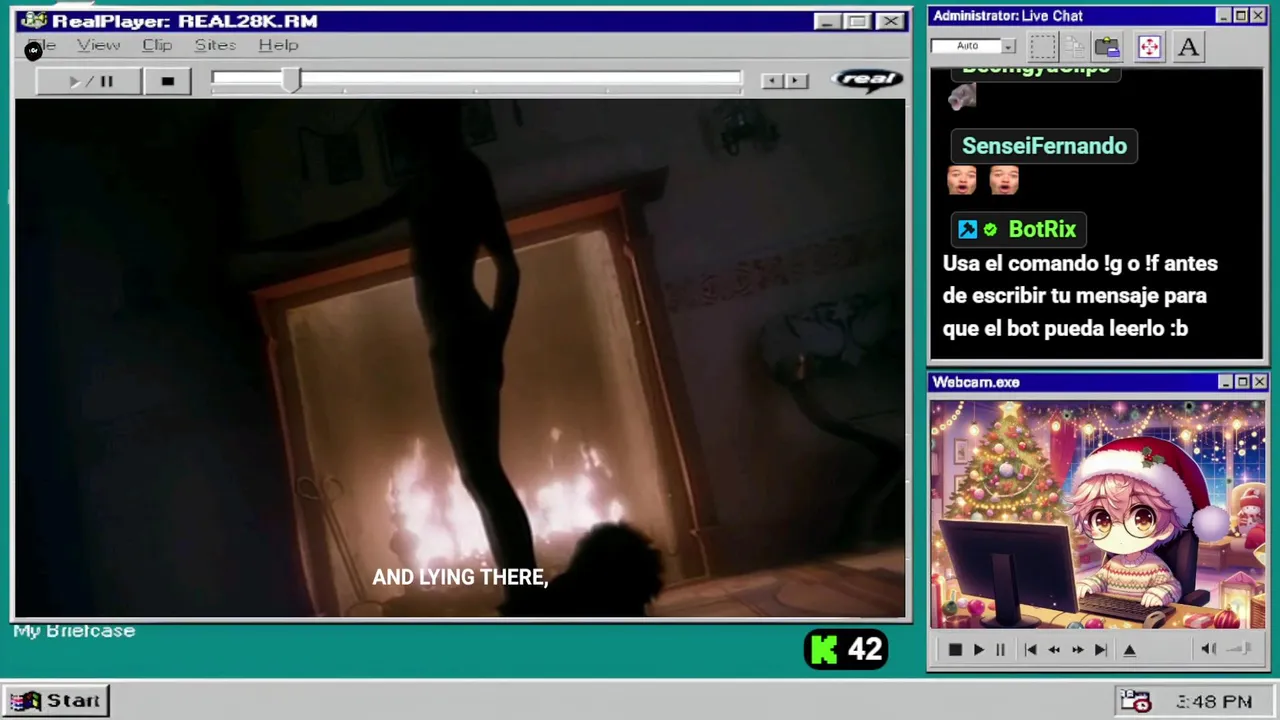Click the webcam skip-to-start button
The height and width of the screenshot is (720, 1280).
[x=1031, y=650]
